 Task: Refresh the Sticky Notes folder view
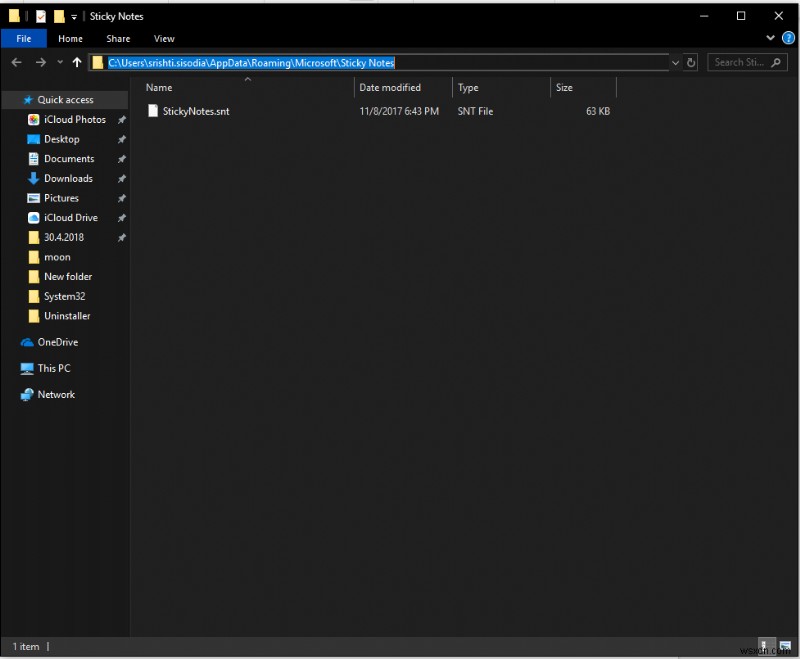coord(690,62)
